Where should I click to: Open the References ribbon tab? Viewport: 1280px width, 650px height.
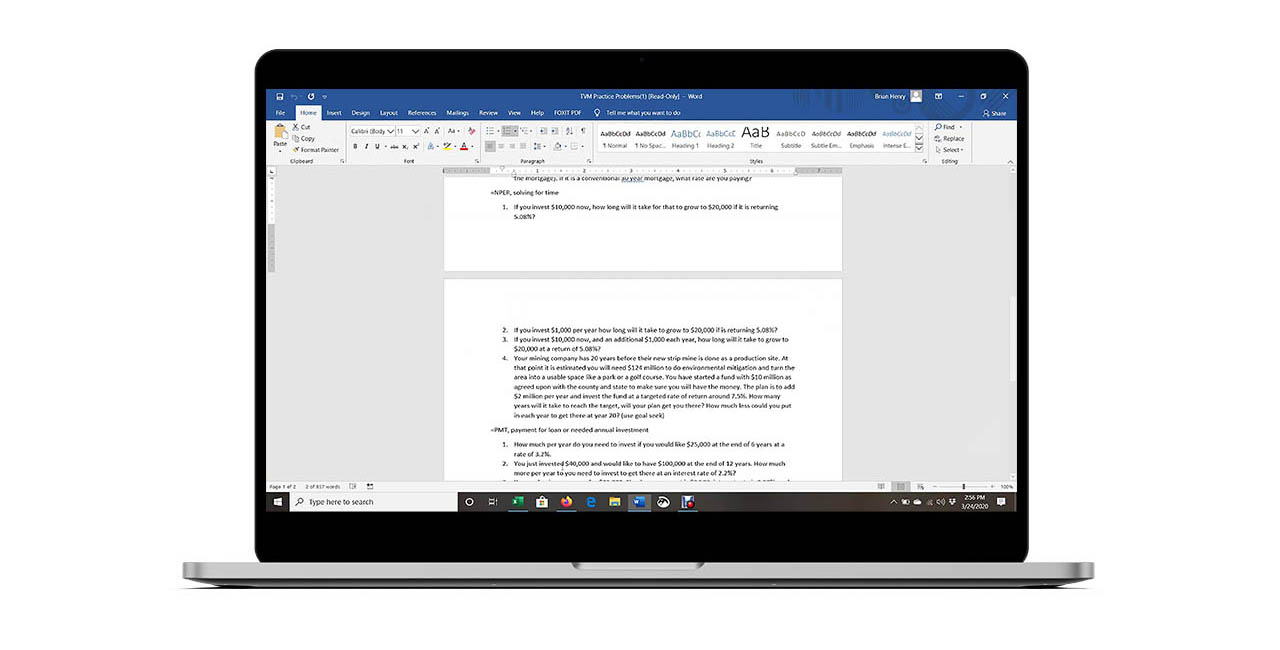(421, 113)
